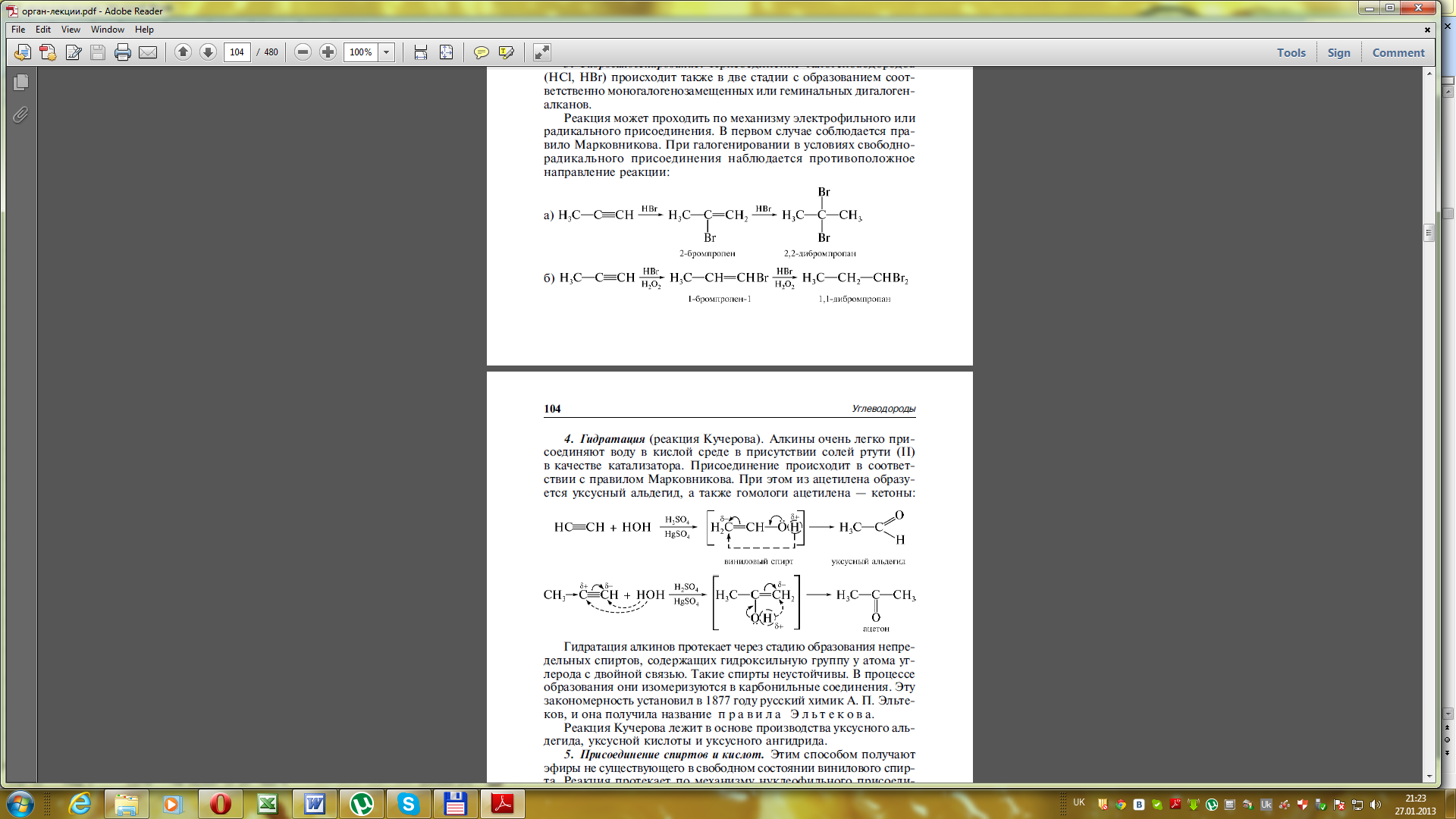Open the Comment pane
Image resolution: width=1456 pixels, height=819 pixels.
pos(1398,52)
